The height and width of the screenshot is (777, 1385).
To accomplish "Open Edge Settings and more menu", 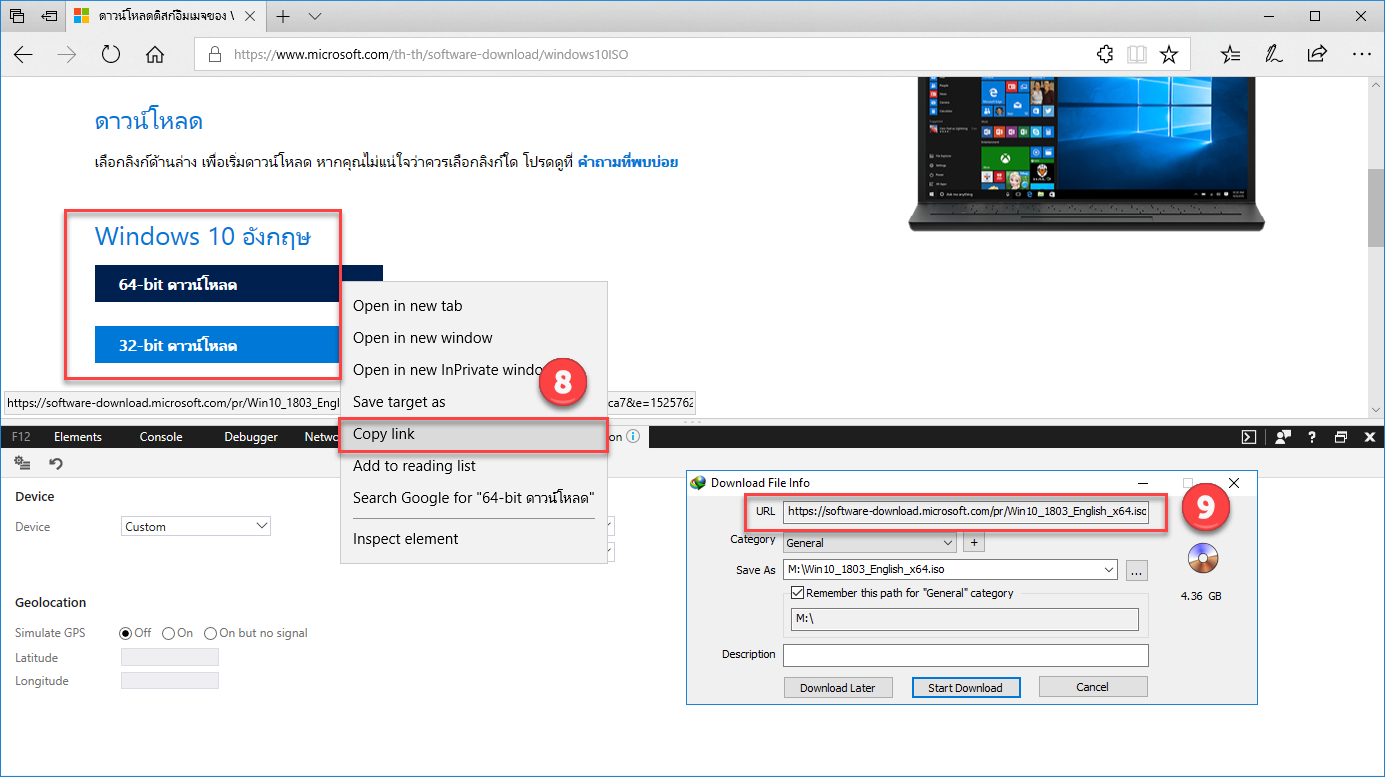I will point(1361,55).
